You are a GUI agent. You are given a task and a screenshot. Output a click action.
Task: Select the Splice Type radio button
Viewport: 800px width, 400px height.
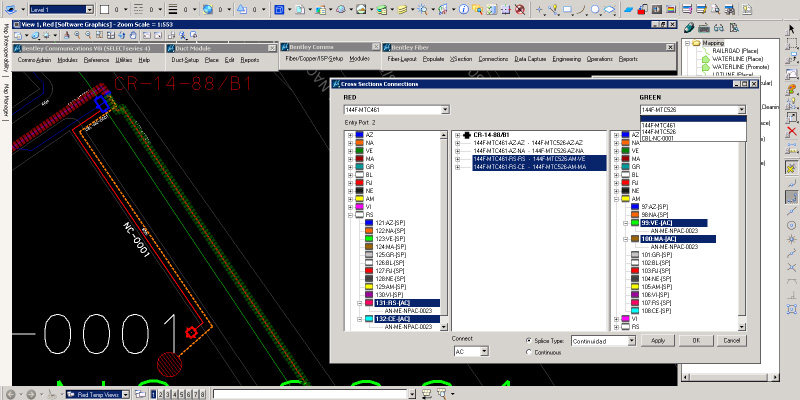pos(529,340)
